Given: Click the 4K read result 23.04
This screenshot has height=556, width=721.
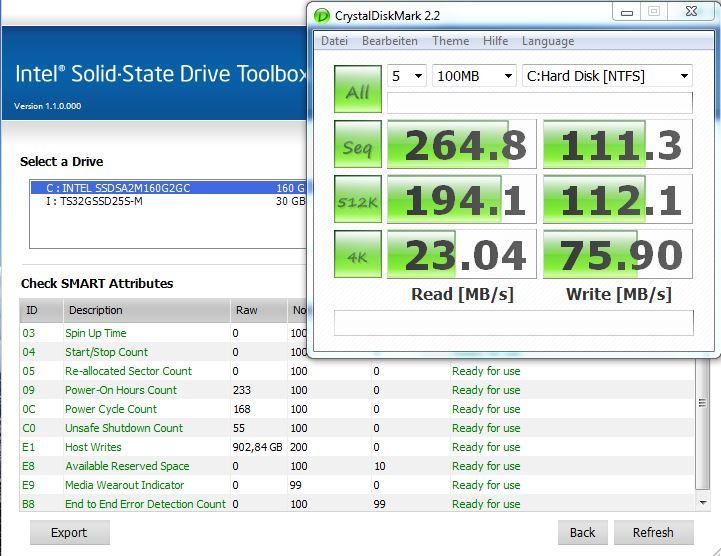Looking at the screenshot, I should 462,254.
